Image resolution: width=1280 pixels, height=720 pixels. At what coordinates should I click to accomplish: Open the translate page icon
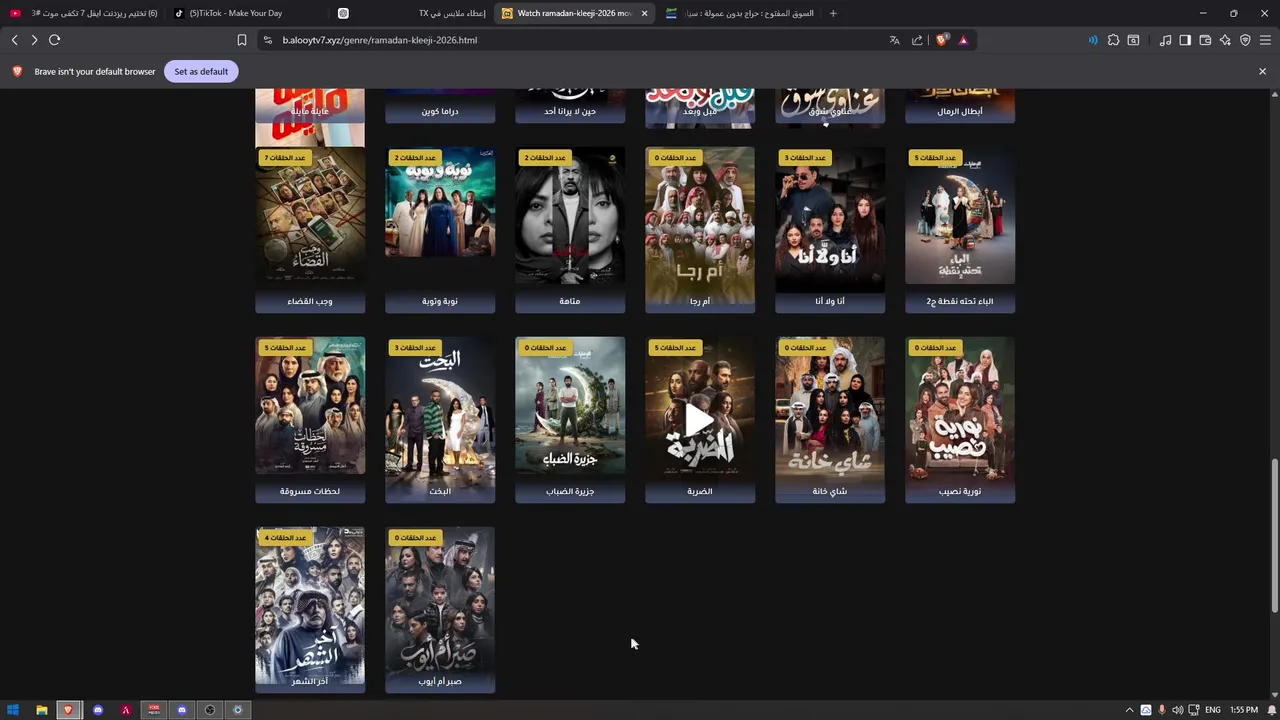coord(894,40)
